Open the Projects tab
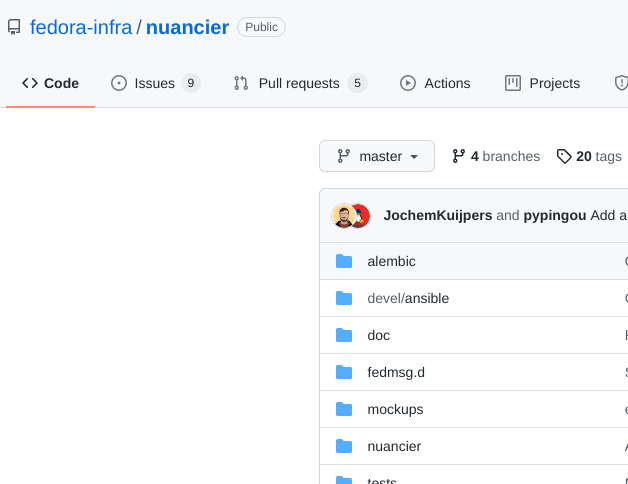 click(x=542, y=83)
